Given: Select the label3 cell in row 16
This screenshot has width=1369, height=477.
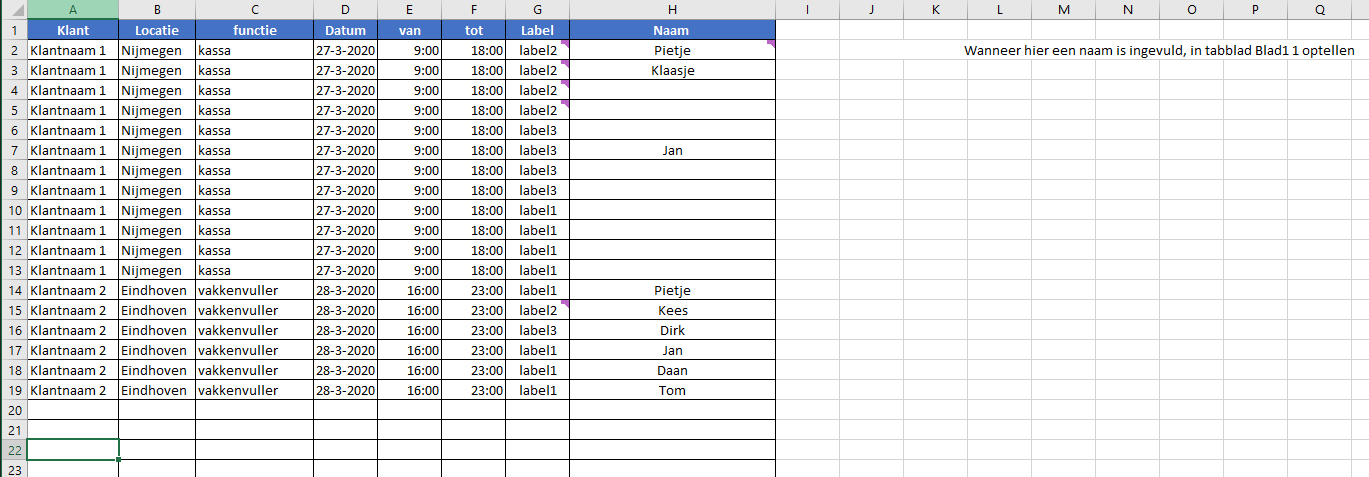Looking at the screenshot, I should 537,330.
